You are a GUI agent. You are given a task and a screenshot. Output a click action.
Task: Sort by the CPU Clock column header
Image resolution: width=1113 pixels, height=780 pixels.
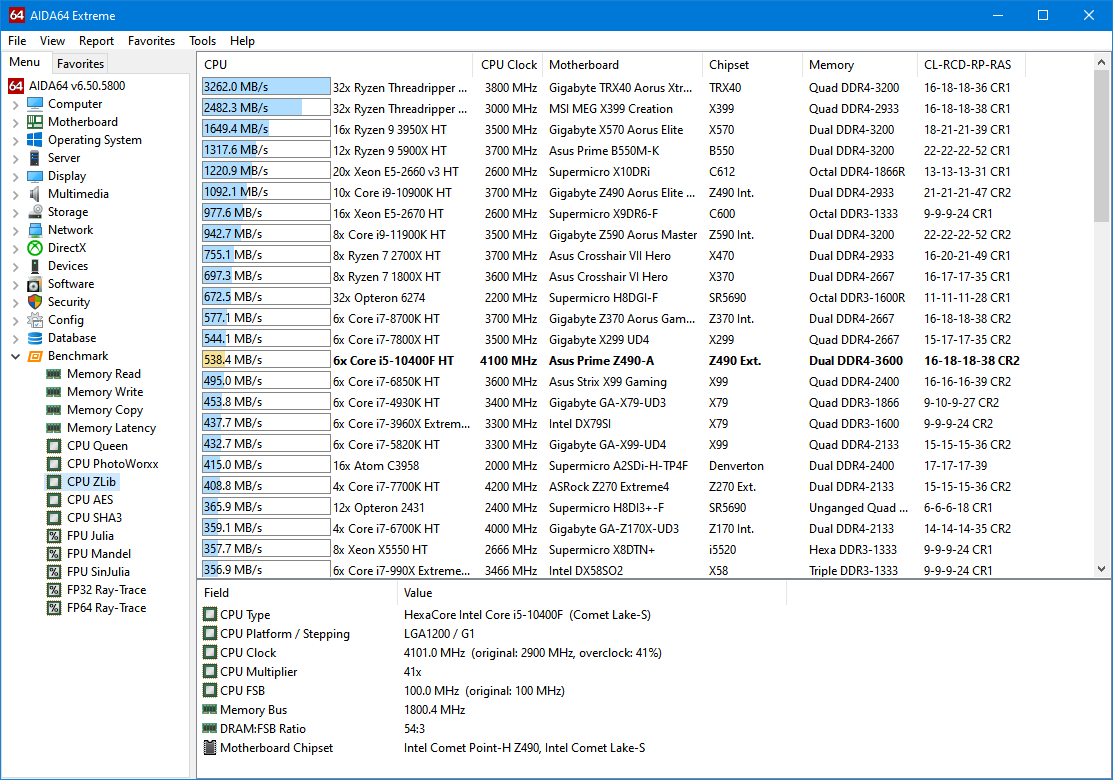pyautogui.click(x=508, y=65)
